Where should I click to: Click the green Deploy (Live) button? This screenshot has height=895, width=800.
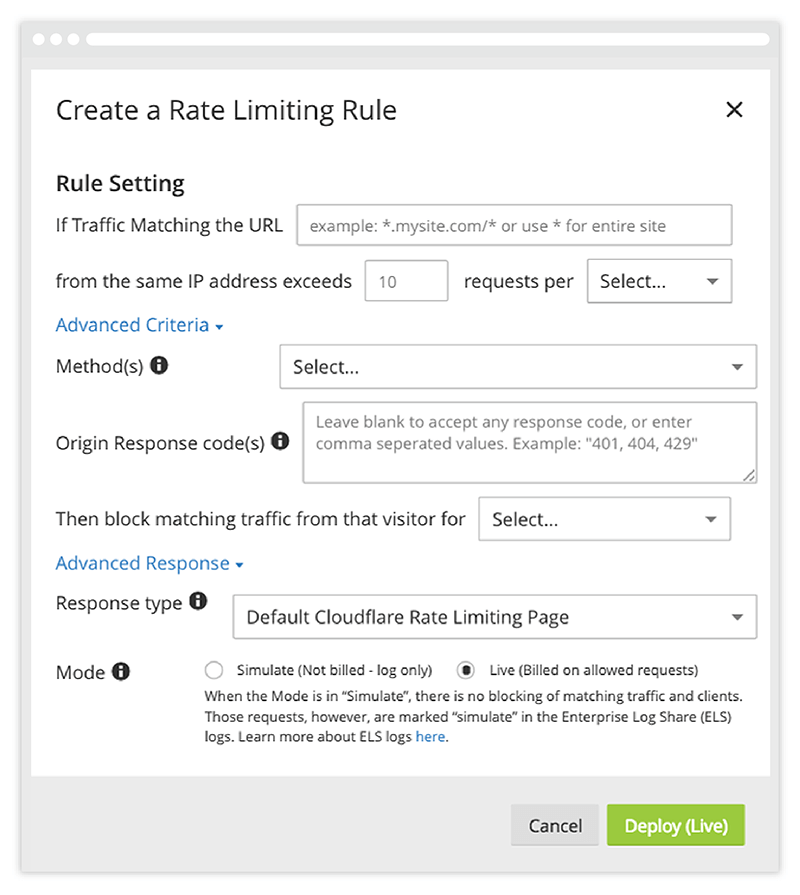click(676, 826)
